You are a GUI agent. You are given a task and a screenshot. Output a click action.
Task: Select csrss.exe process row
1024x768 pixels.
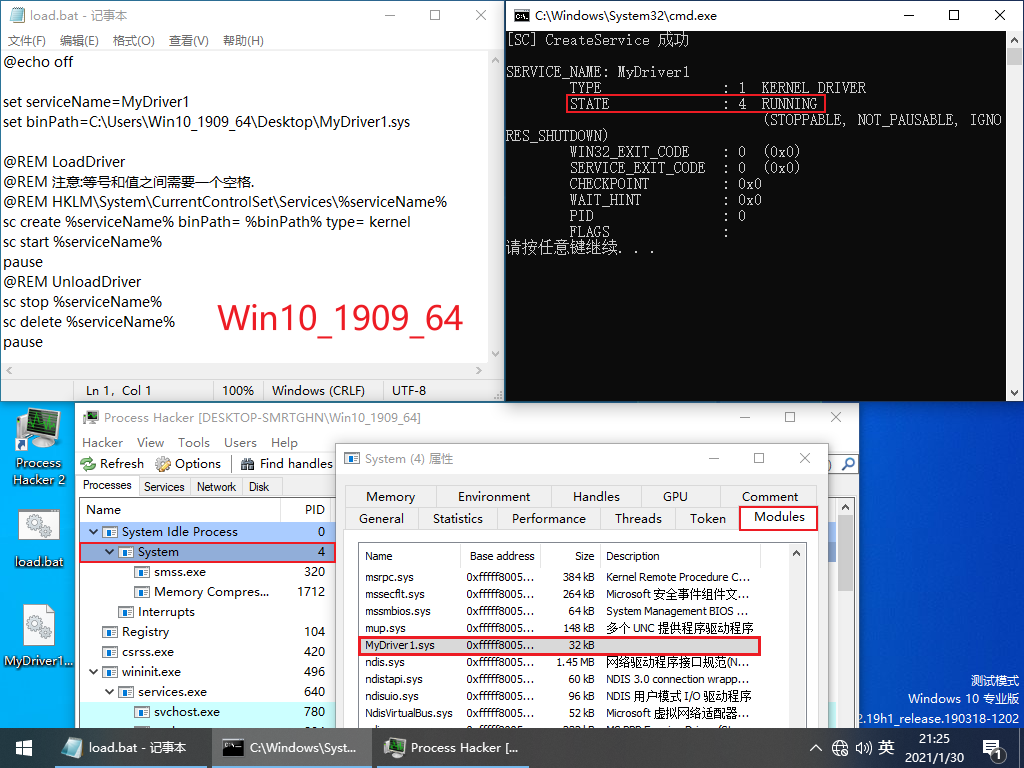tap(206, 652)
